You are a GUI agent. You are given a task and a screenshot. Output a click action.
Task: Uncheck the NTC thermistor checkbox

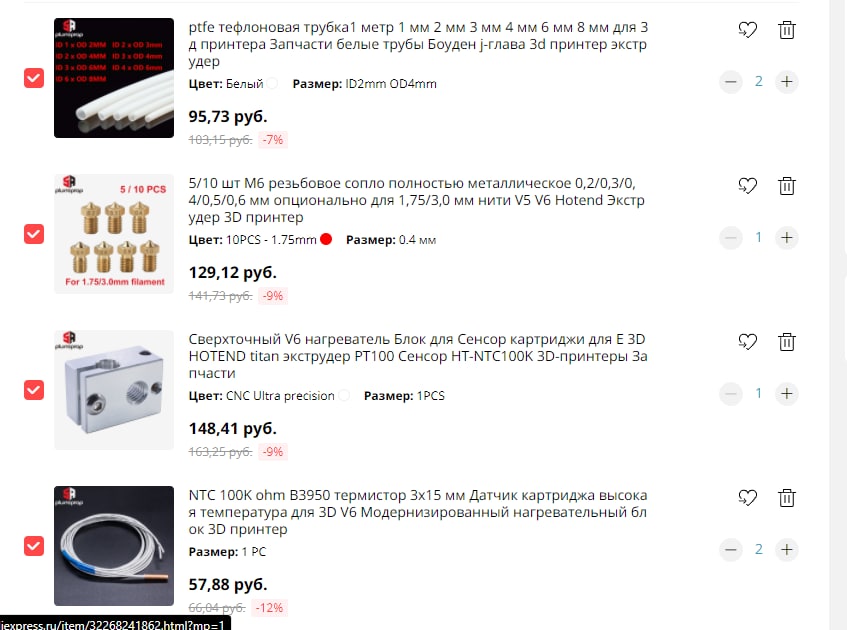34,546
